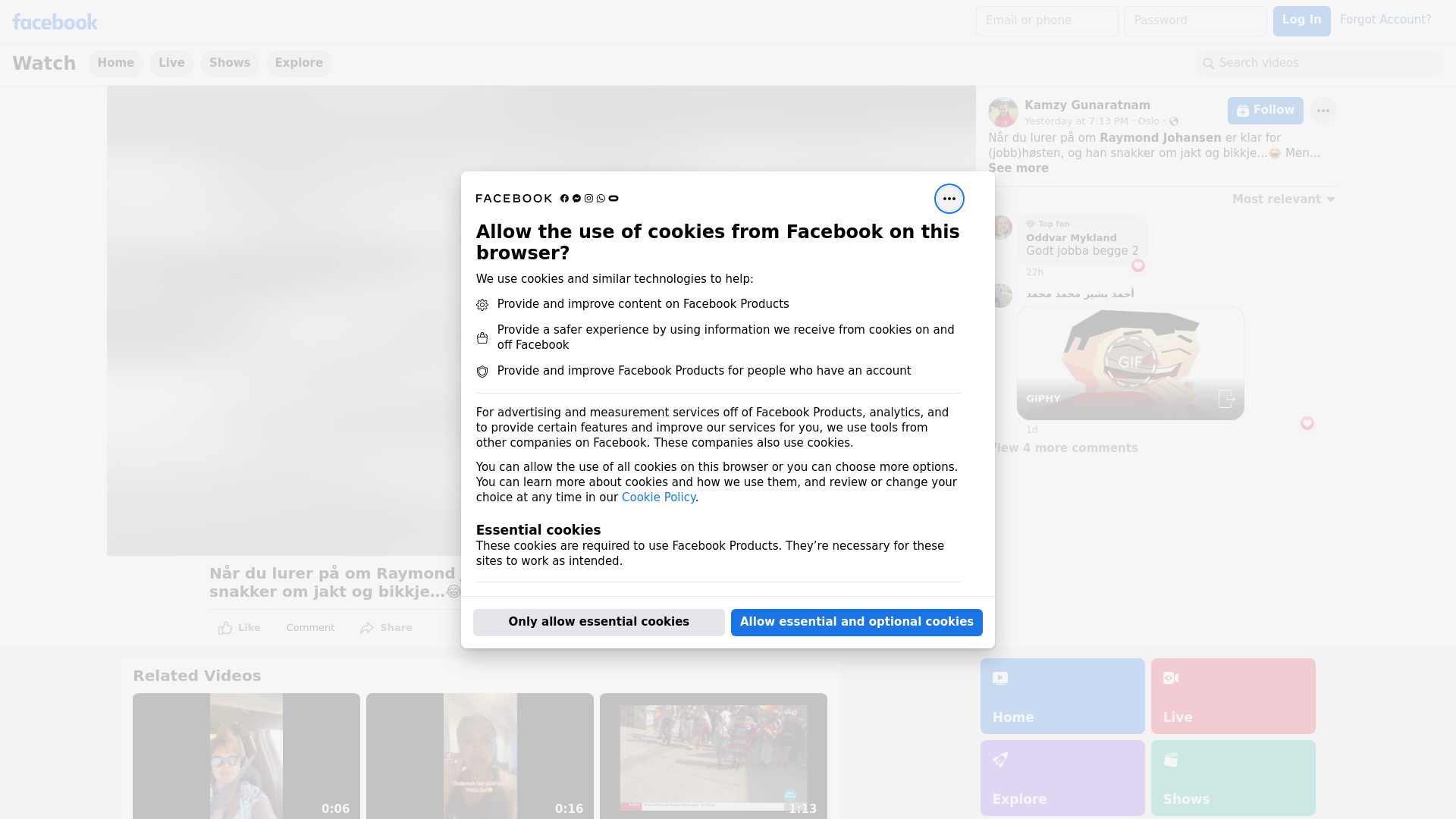Select the Shows tab in Watch
1456x819 pixels.
230,63
